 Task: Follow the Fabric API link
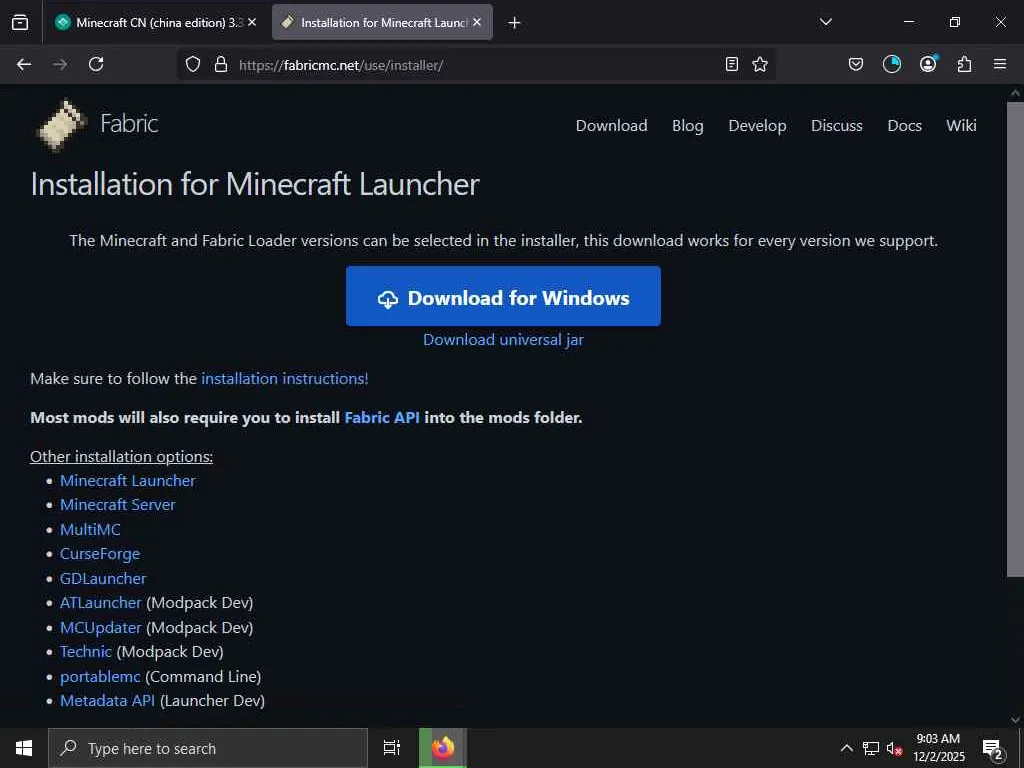[x=382, y=417]
